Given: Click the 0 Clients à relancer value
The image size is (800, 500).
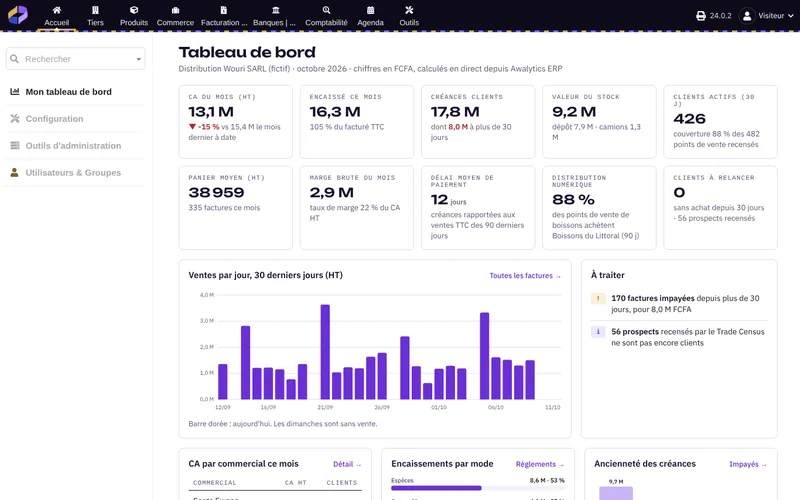Looking at the screenshot, I should tap(679, 192).
